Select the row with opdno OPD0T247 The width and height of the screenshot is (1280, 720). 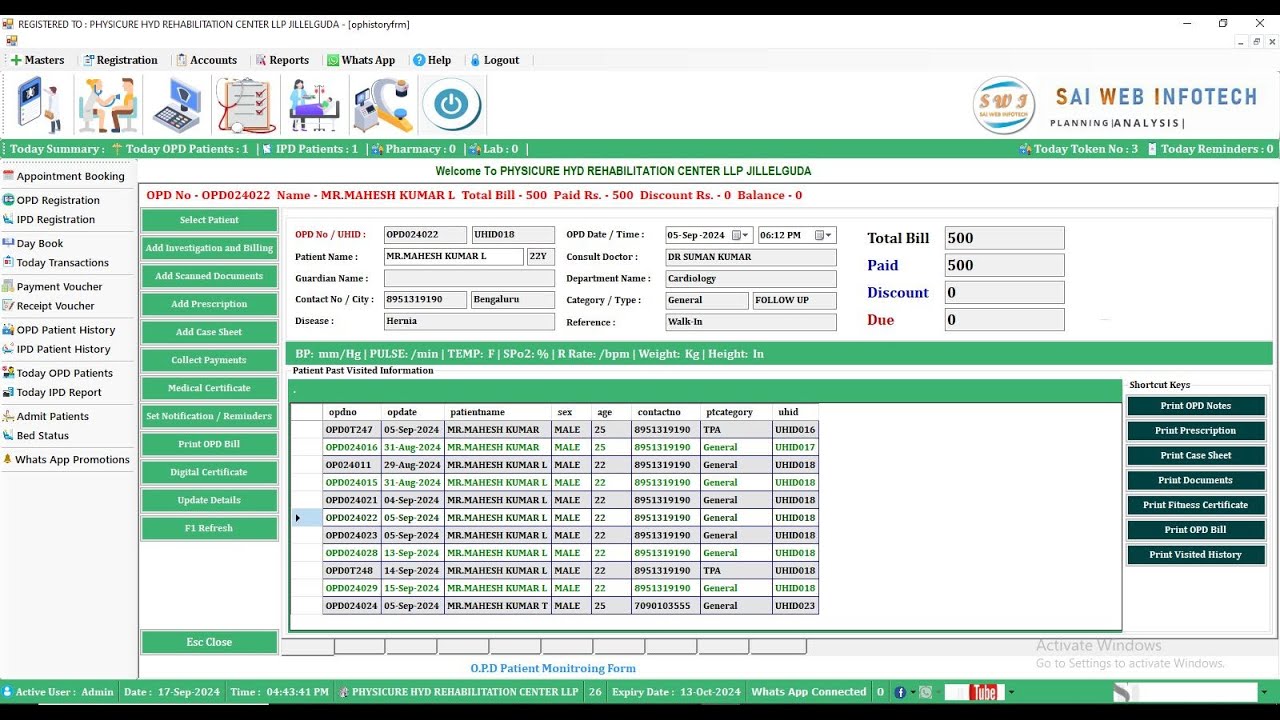coord(555,430)
